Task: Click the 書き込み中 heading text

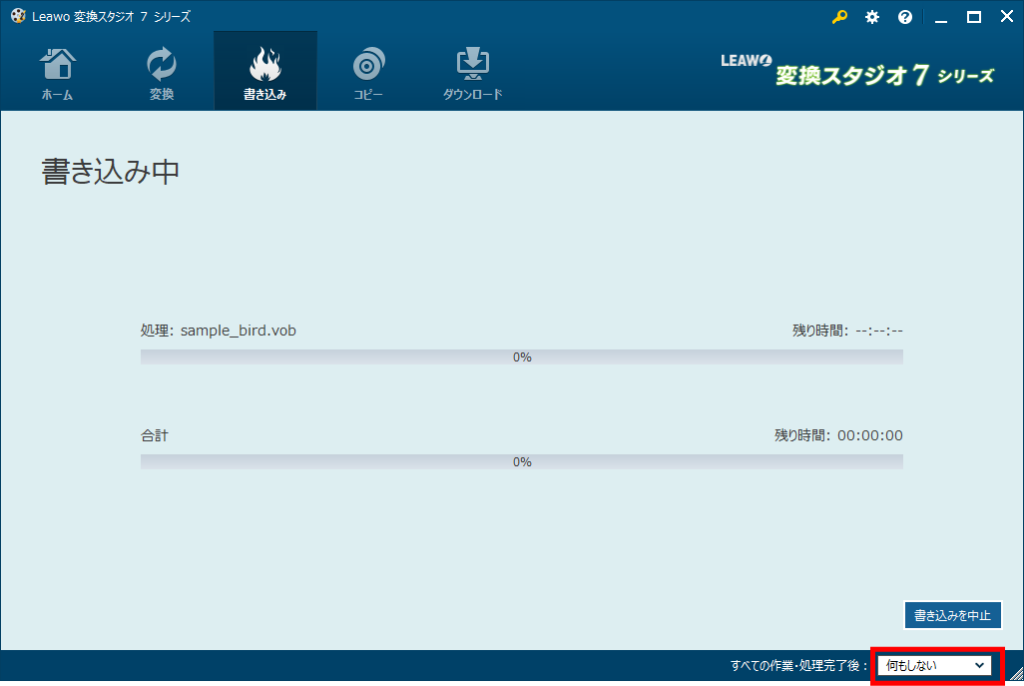Action: 111,171
